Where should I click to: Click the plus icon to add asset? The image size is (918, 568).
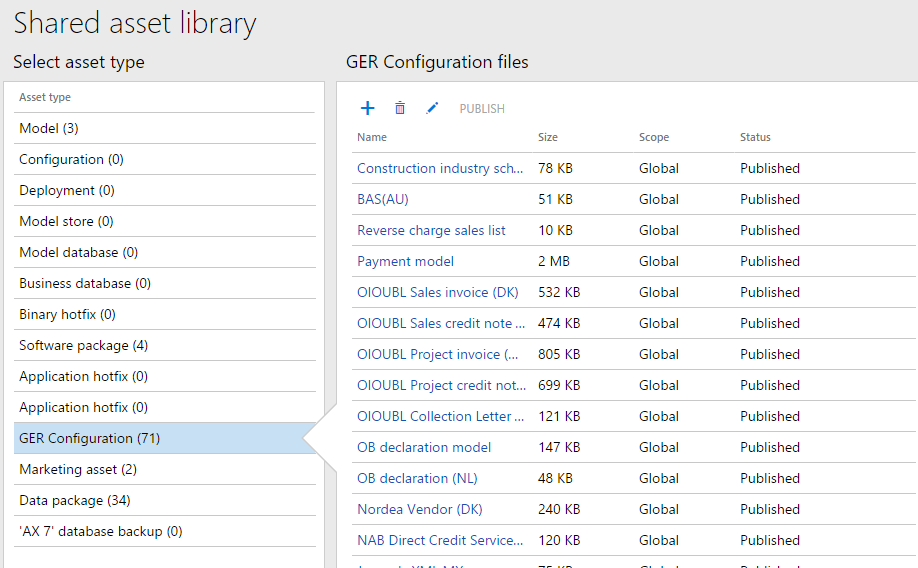coord(367,108)
